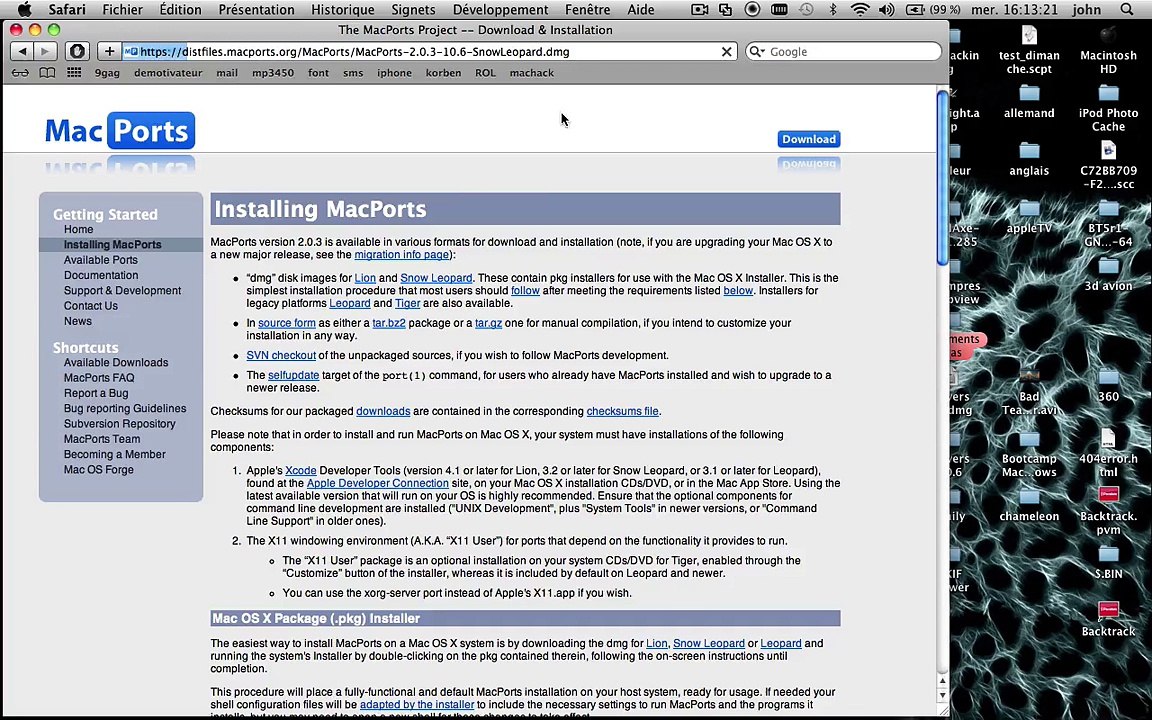Screen dimensions: 1152x720
Task: Click scrollbar down arrow
Action: 943,695
